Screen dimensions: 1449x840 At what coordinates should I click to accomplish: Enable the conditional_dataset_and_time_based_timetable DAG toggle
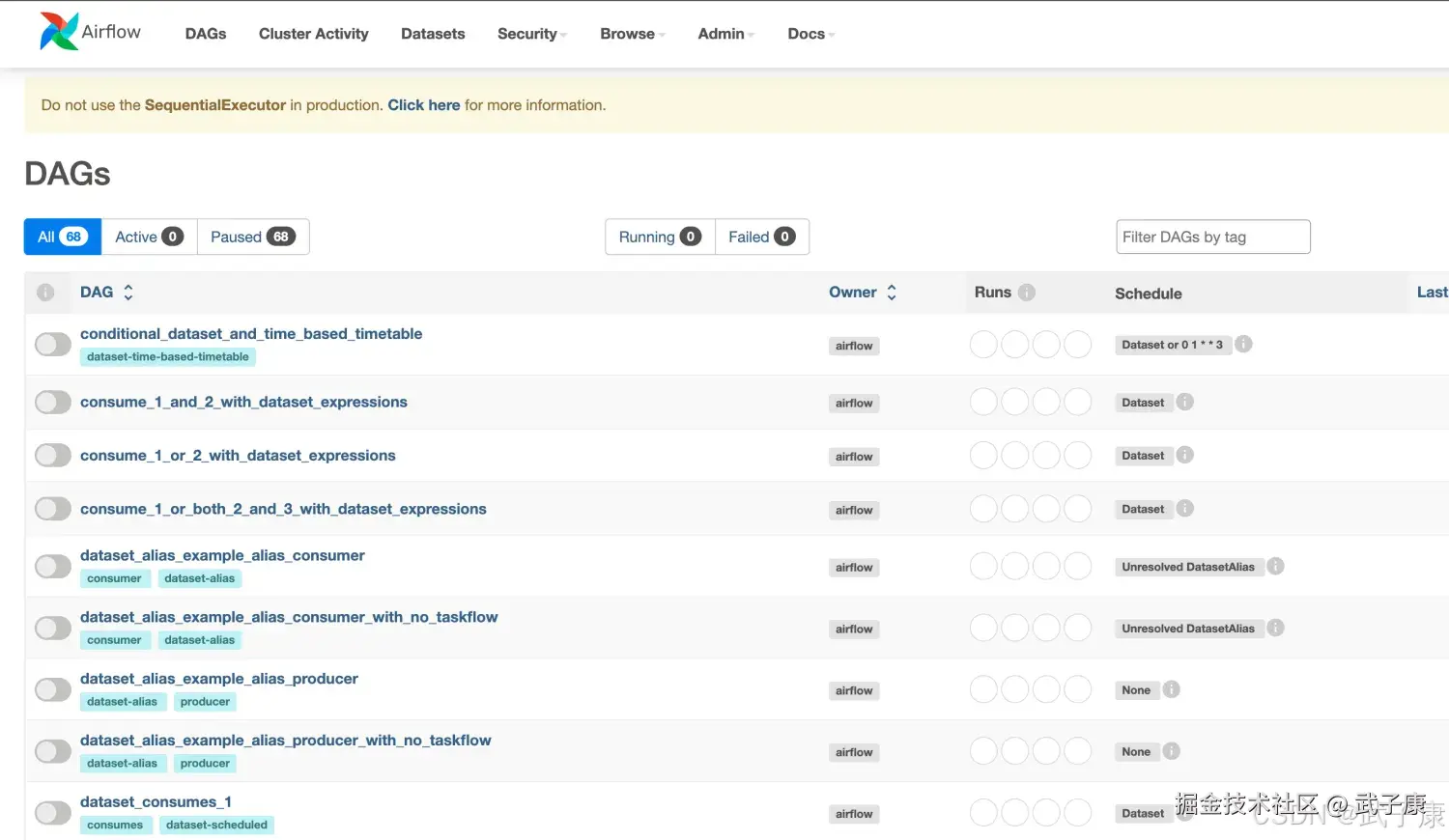(53, 345)
